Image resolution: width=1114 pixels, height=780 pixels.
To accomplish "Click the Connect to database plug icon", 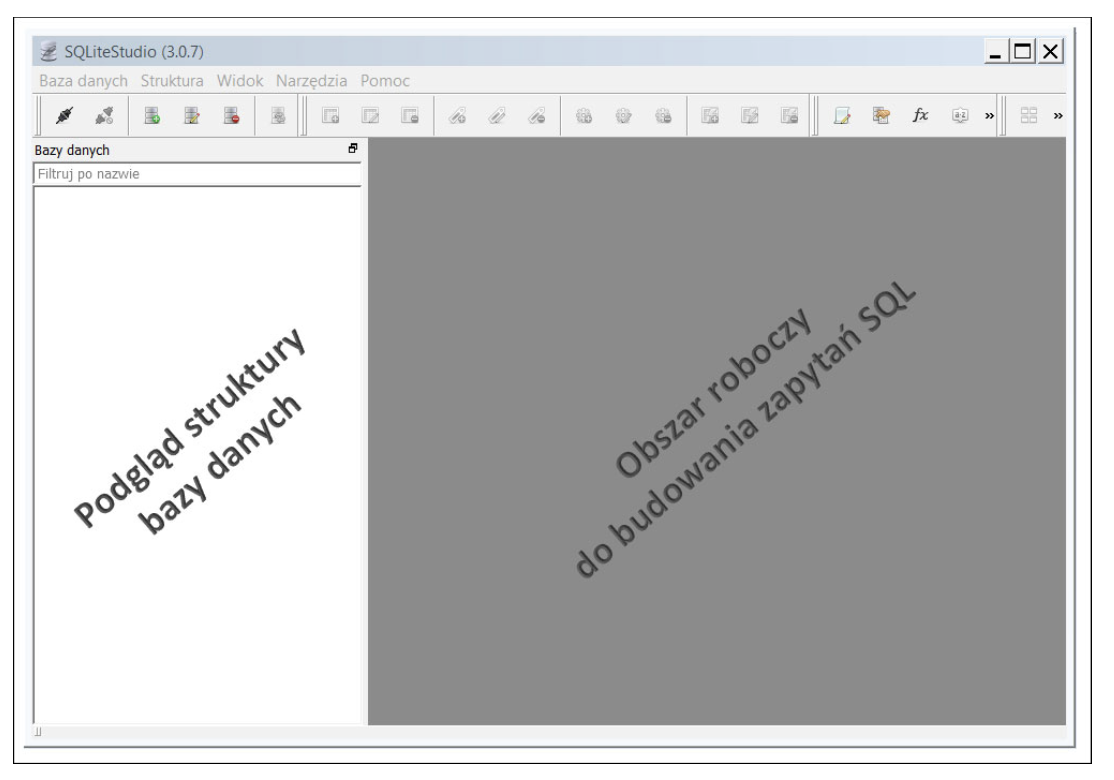I will point(63,116).
